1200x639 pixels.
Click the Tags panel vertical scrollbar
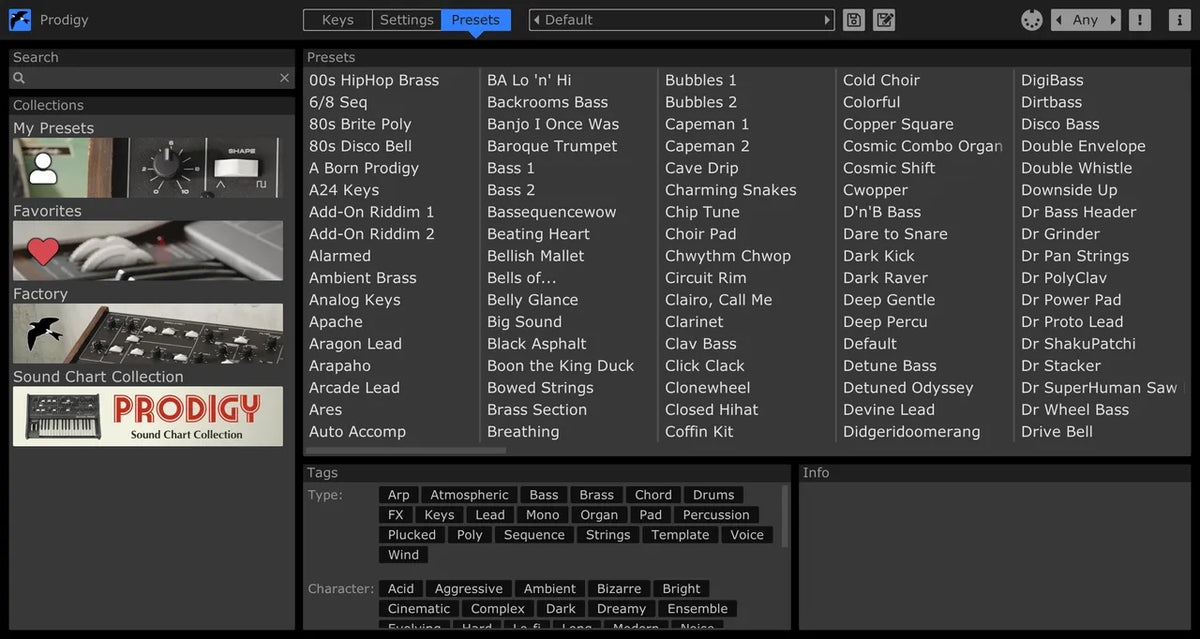click(785, 516)
